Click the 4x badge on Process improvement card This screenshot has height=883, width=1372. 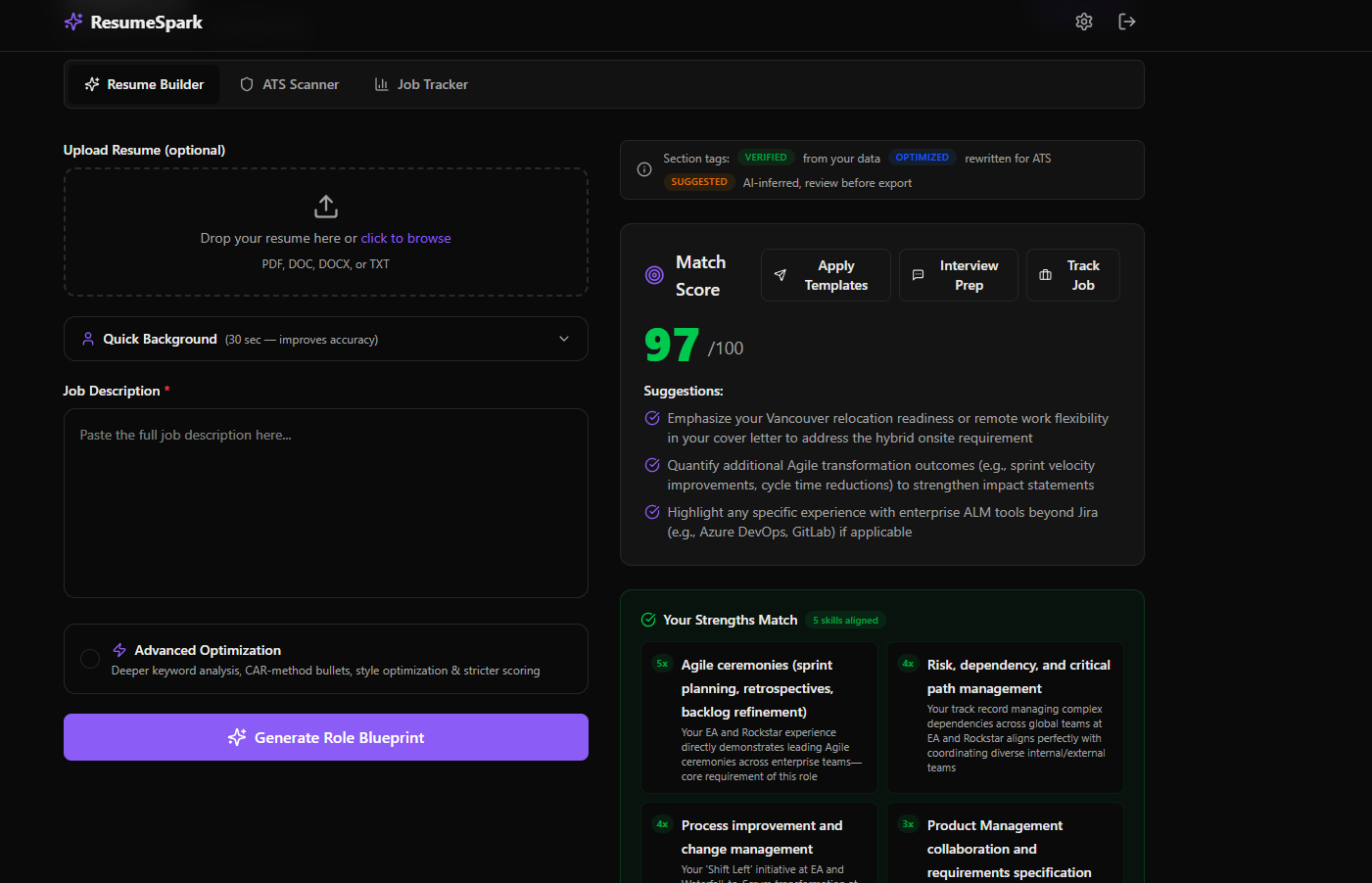[x=662, y=824]
